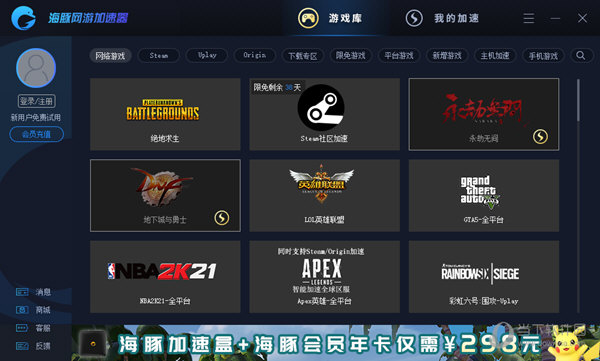Image resolution: width=600 pixels, height=361 pixels.
Task: Click the 会员充值 button
Action: pos(36,134)
